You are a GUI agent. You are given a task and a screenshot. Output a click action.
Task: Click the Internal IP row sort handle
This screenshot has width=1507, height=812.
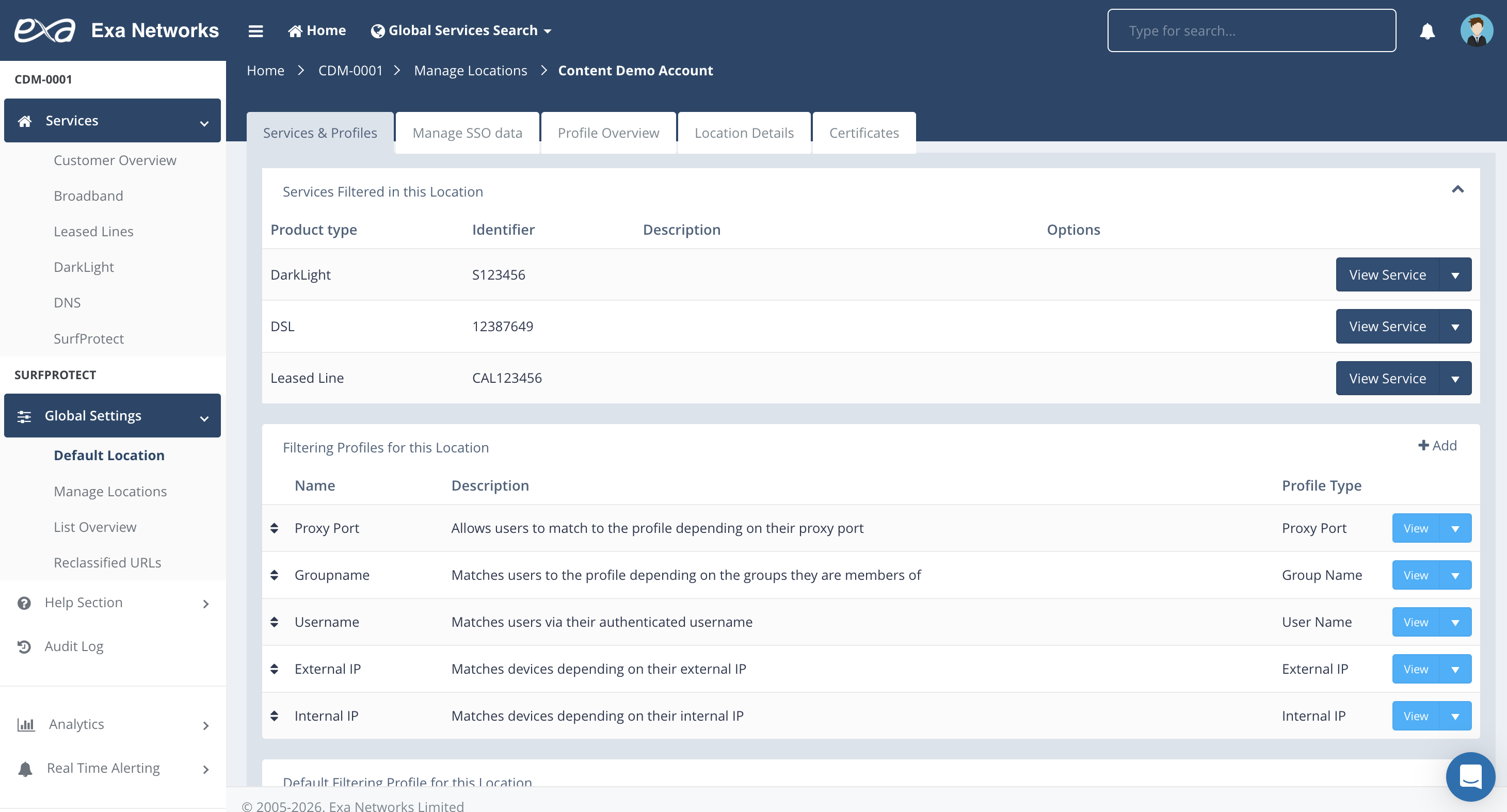click(x=275, y=716)
